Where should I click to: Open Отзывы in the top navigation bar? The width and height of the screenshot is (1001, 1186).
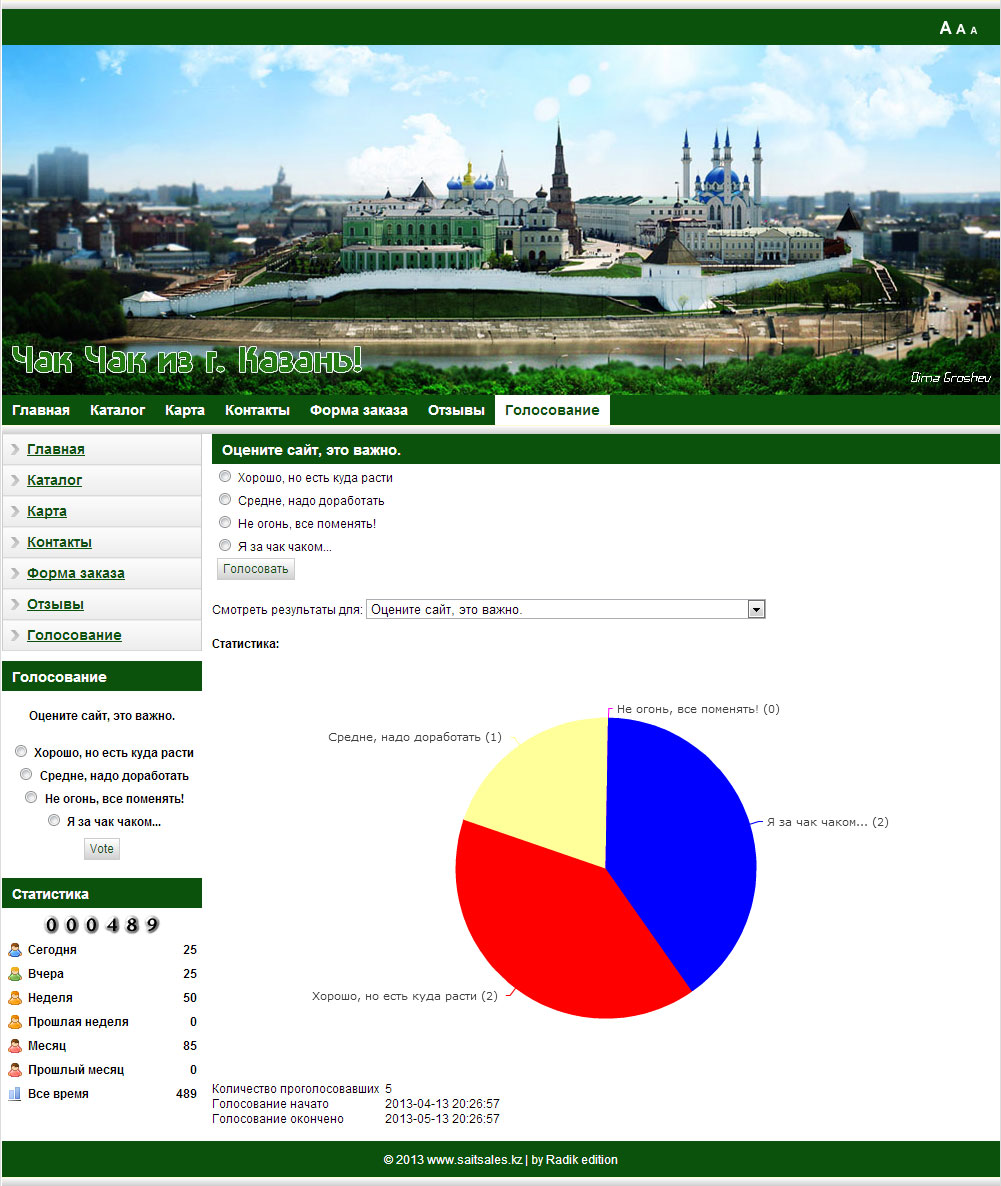coord(456,410)
